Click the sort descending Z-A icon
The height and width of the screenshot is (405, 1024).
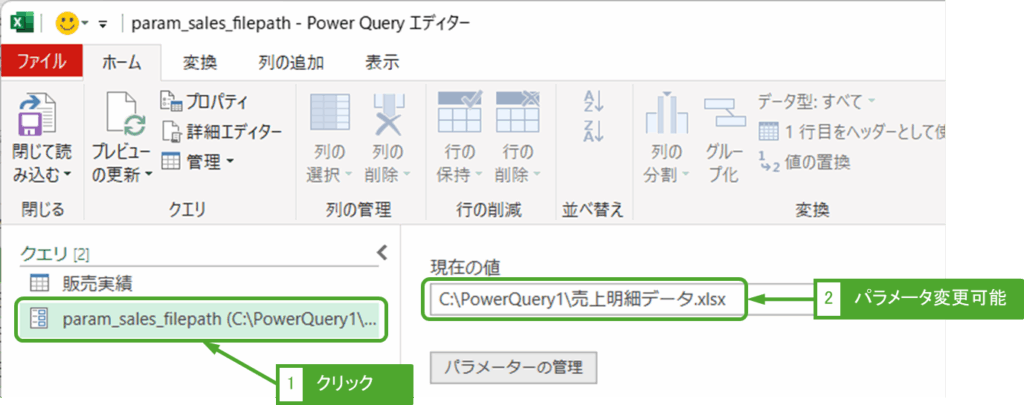tap(593, 131)
